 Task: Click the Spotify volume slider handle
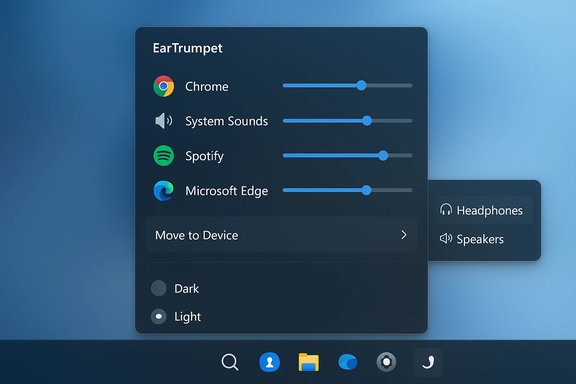[x=383, y=155]
